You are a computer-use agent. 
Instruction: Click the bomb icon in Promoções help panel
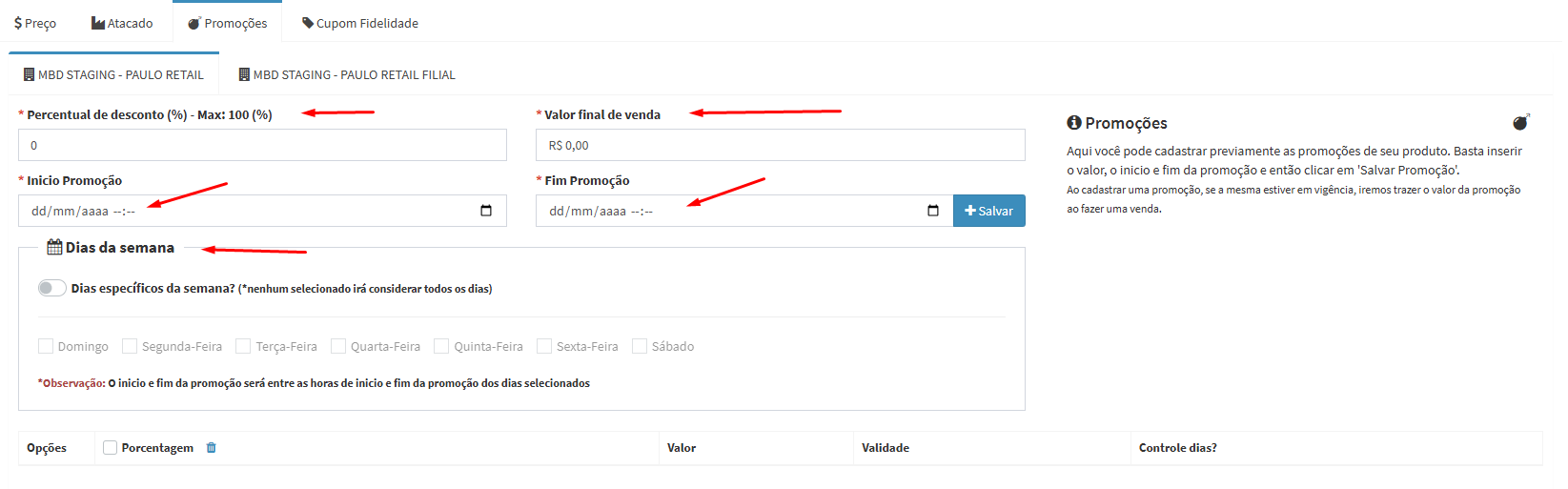click(1520, 122)
